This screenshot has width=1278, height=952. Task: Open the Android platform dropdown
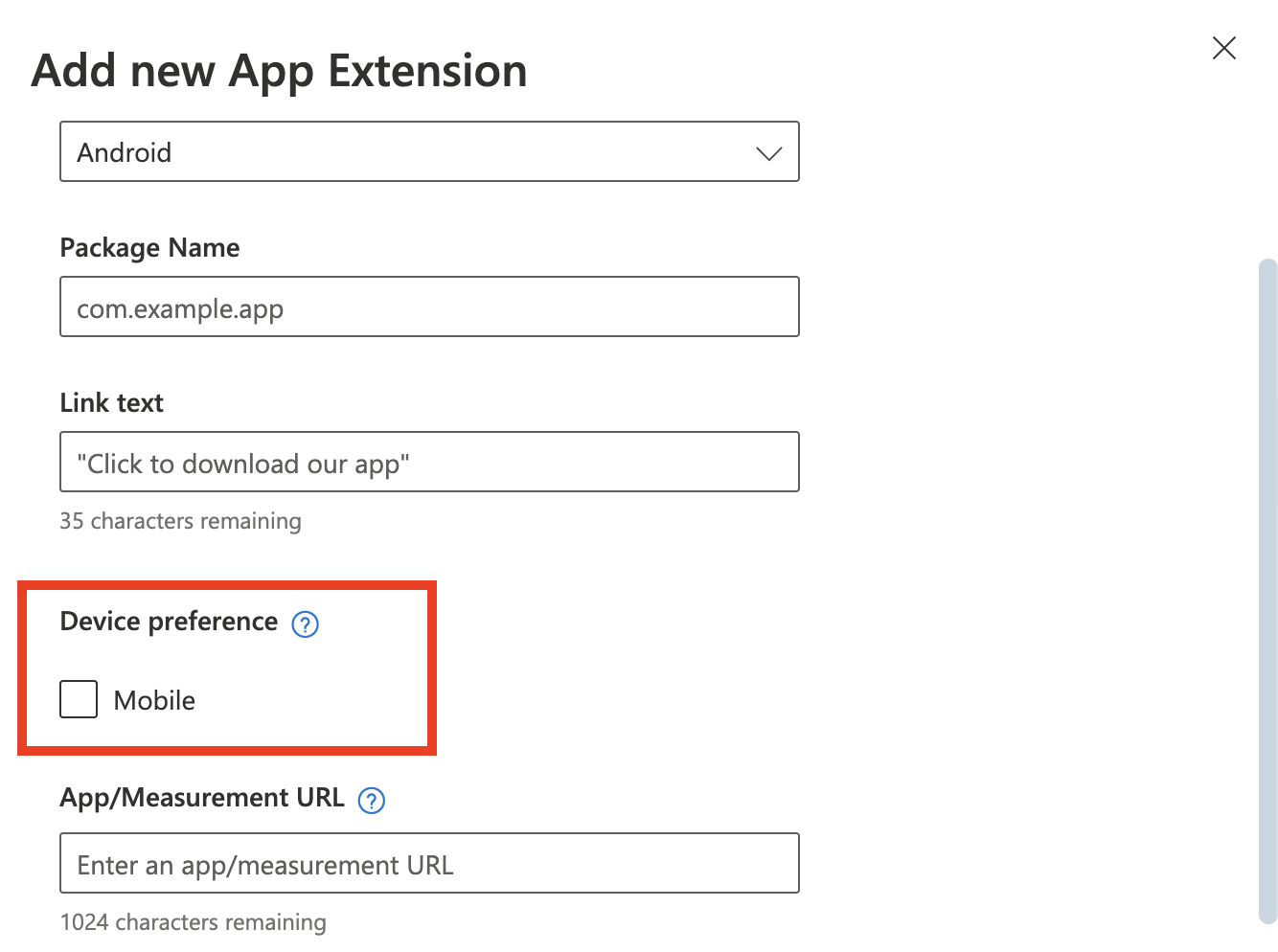click(x=429, y=151)
